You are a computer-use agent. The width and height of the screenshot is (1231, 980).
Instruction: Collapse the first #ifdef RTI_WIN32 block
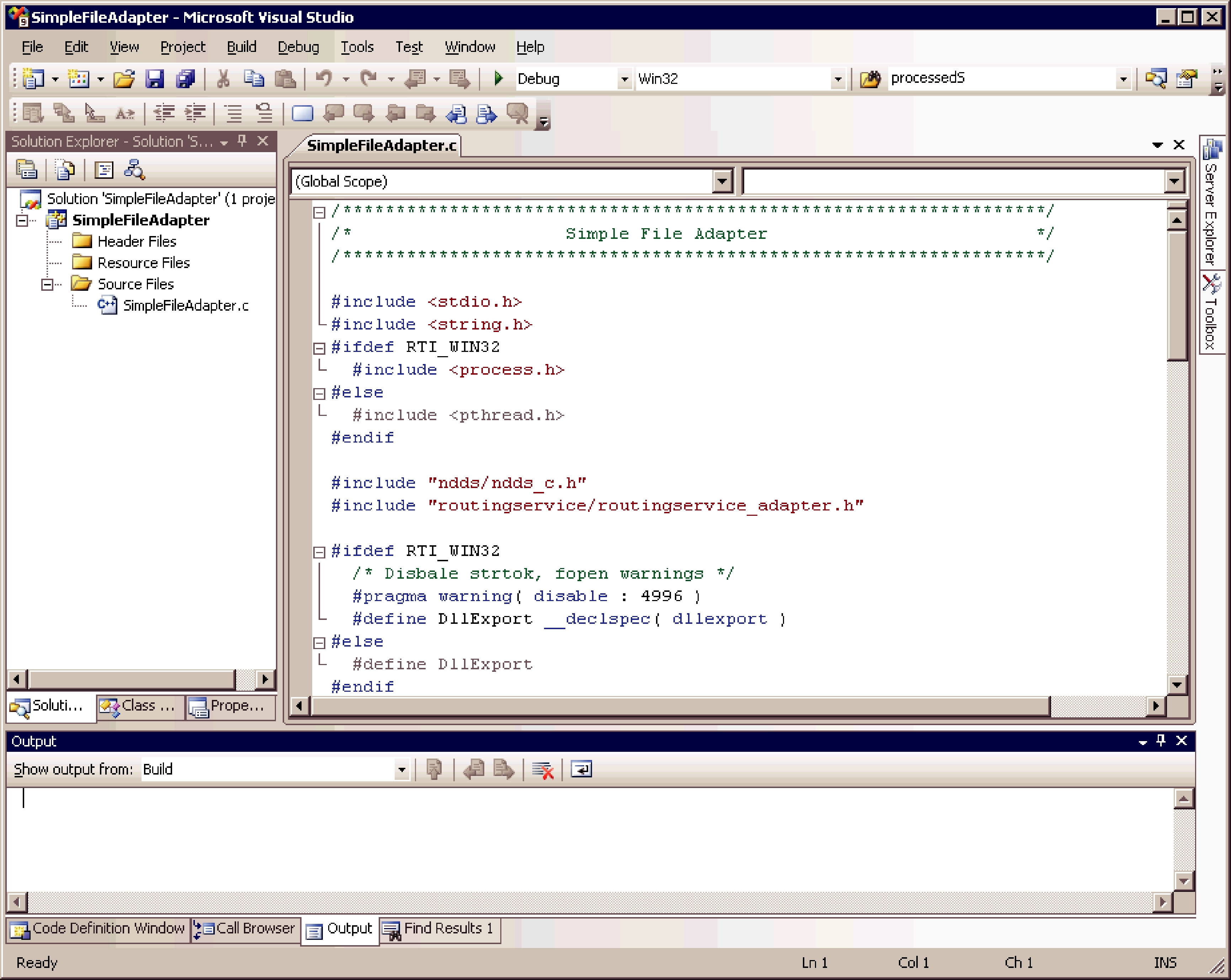click(319, 348)
